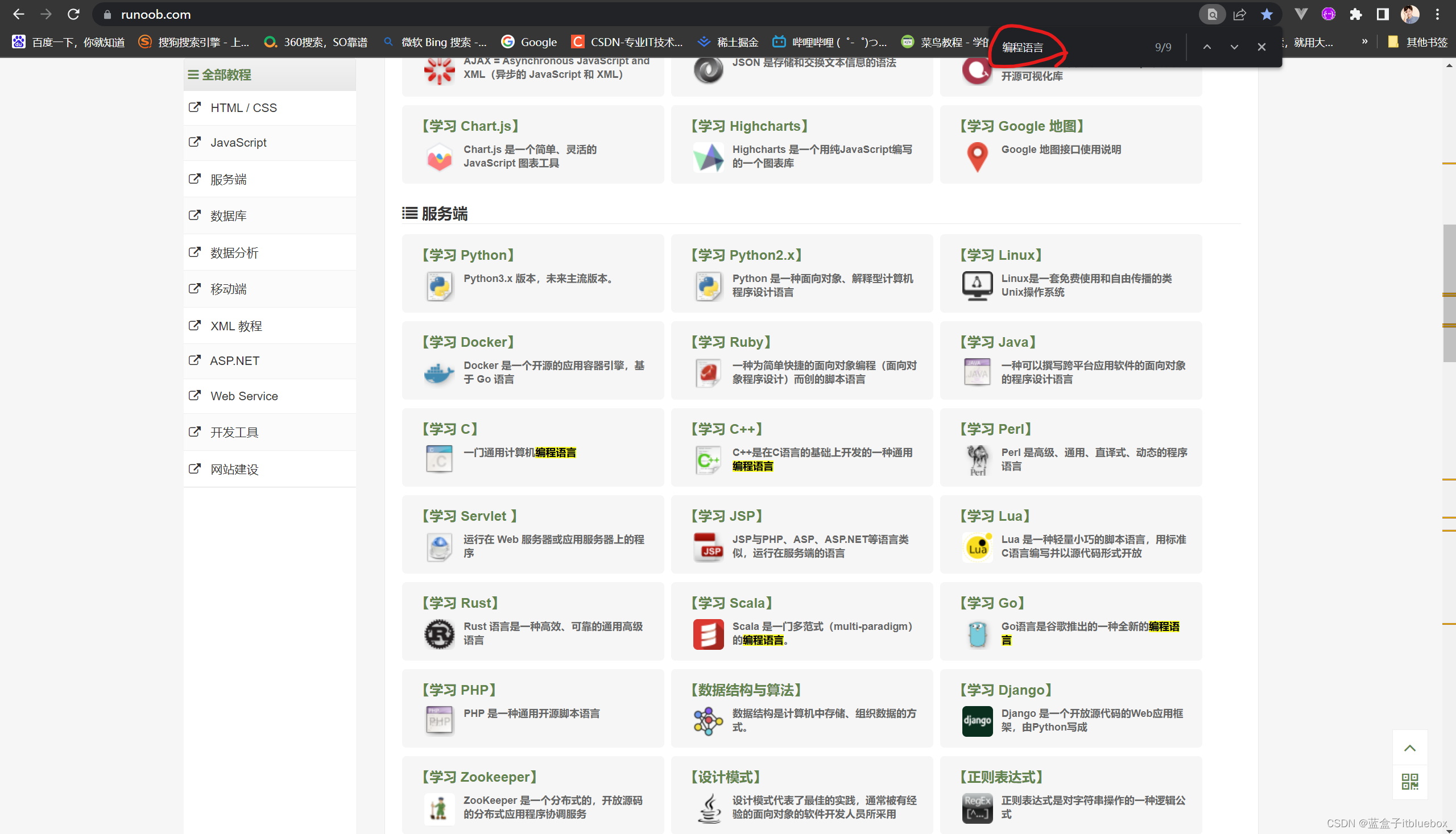Click the find-in-page search field
Viewport: 1456px width, 834px height.
(1072, 47)
